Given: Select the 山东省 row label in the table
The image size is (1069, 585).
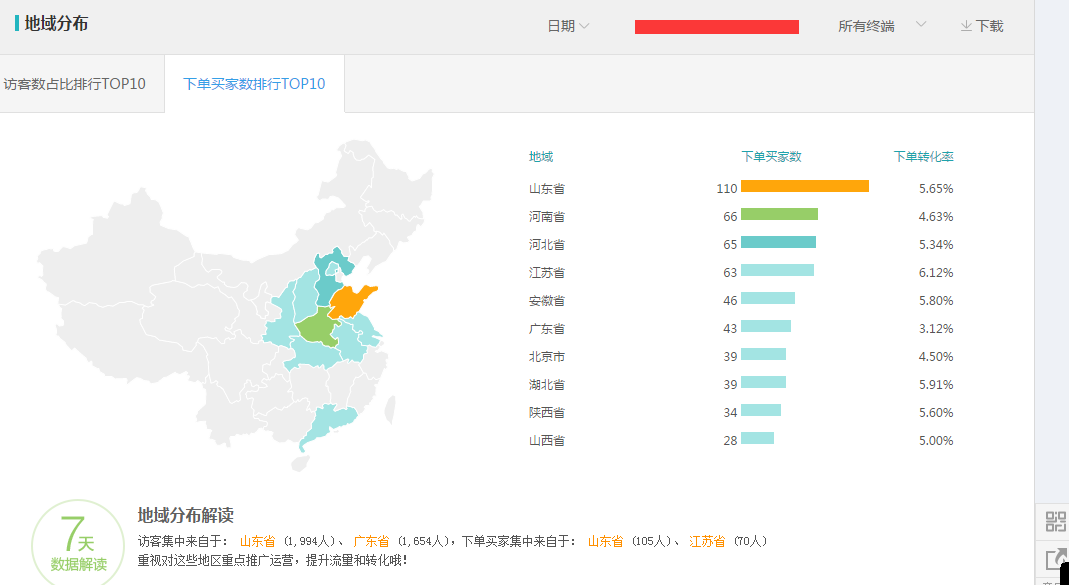Looking at the screenshot, I should tap(547, 189).
